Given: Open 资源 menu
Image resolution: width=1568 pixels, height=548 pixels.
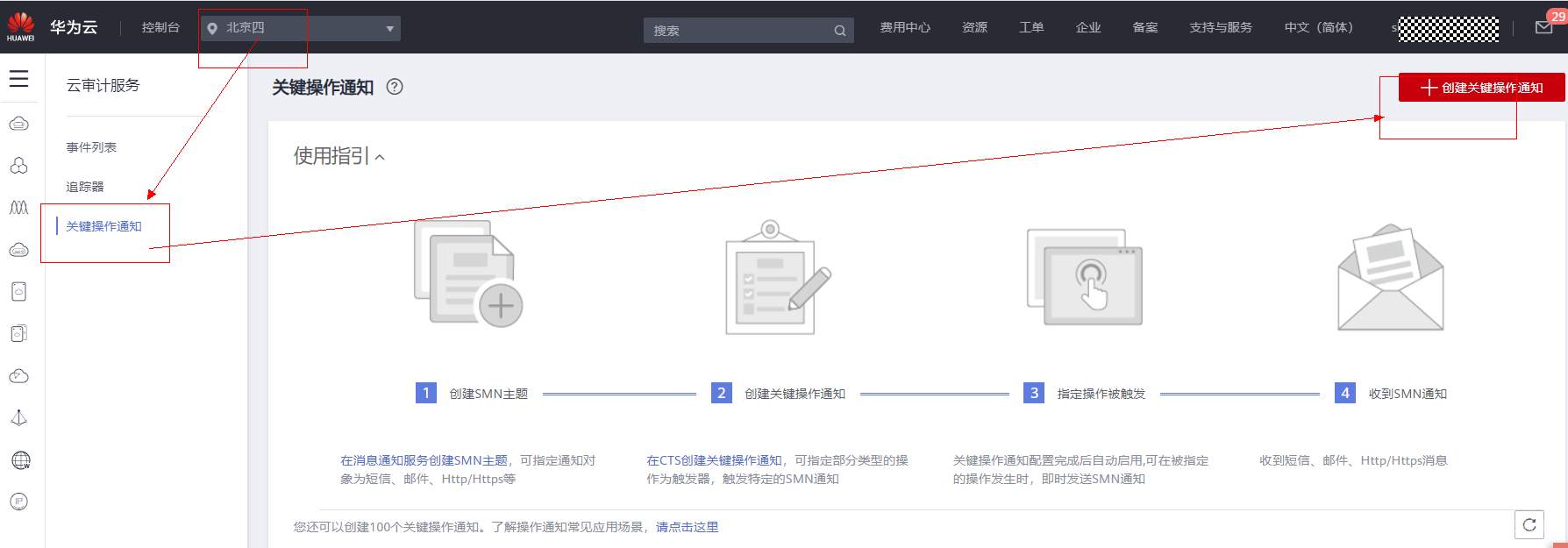Looking at the screenshot, I should (x=974, y=28).
